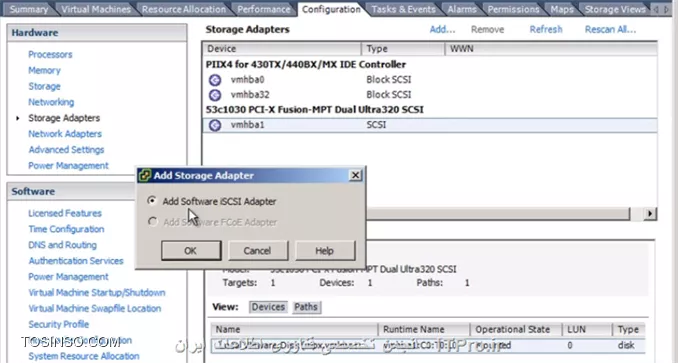Sort adapters by Type column
The image size is (678, 363).
[403, 49]
